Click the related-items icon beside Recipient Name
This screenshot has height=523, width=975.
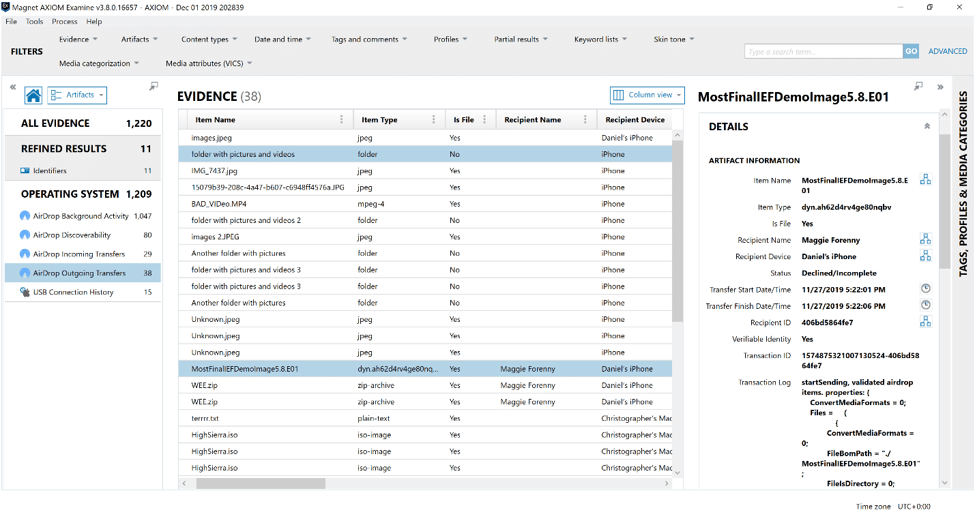point(925,240)
